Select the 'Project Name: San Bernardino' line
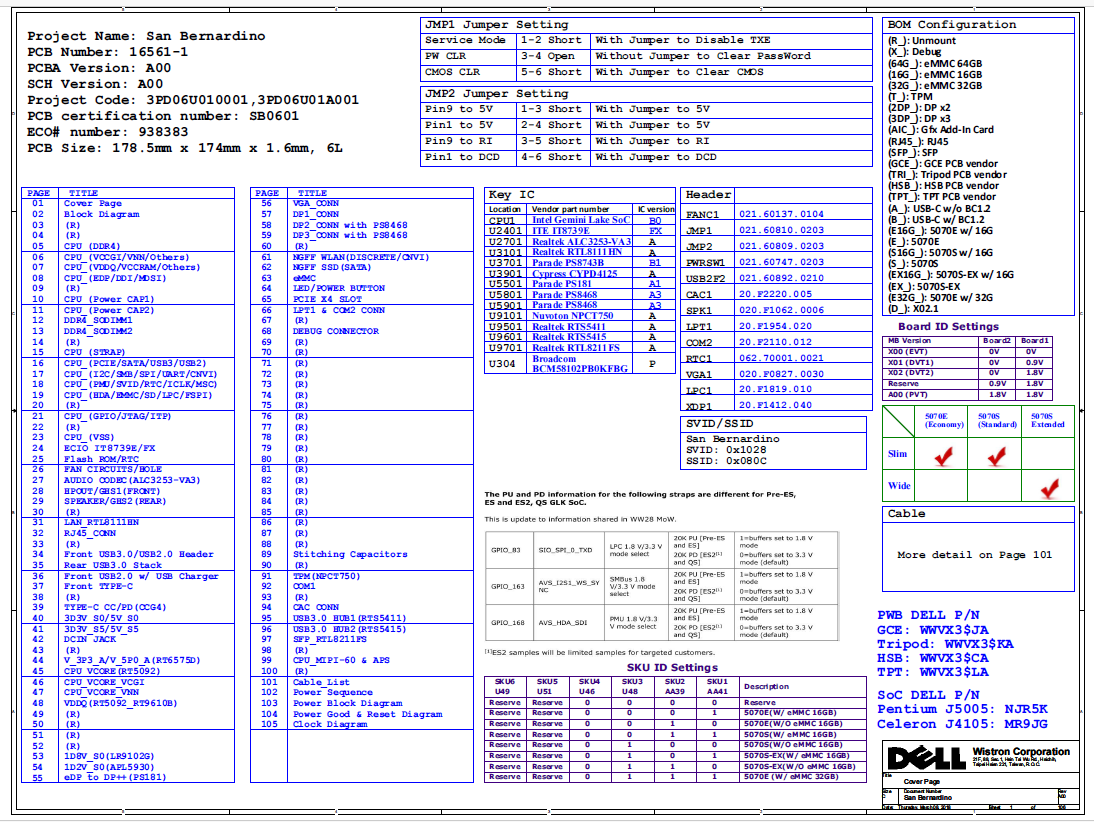This screenshot has width=1094, height=822. pos(147,36)
